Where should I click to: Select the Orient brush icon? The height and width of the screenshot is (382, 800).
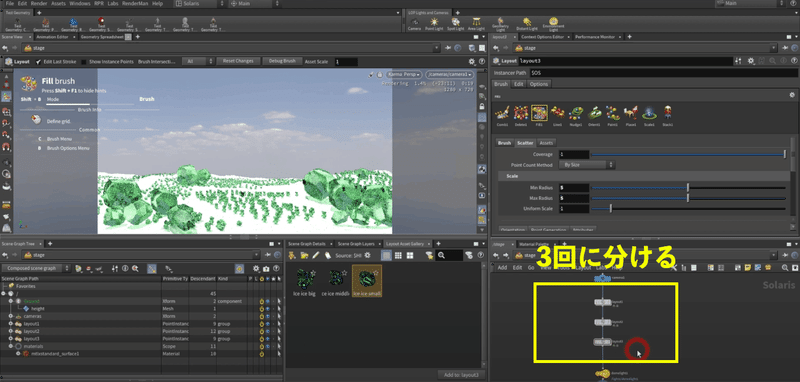(x=594, y=114)
